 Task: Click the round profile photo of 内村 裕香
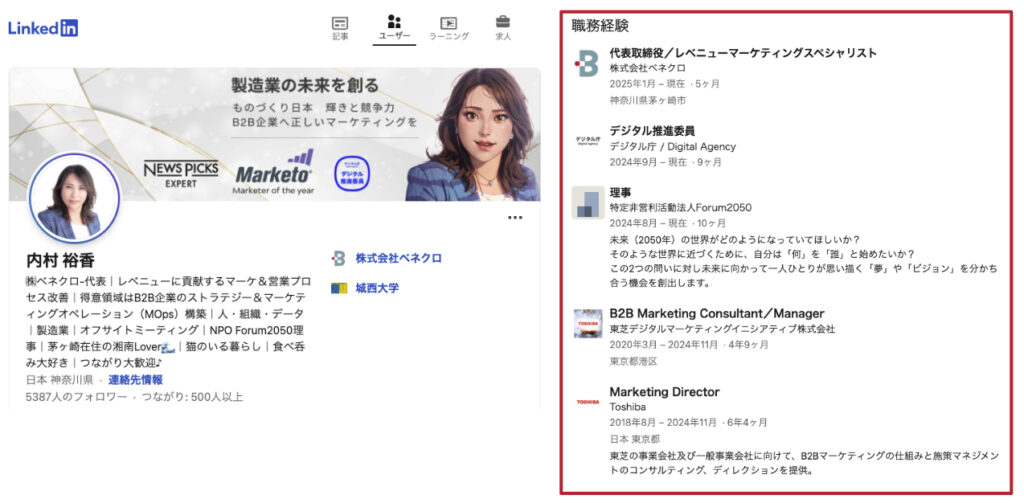[74, 198]
